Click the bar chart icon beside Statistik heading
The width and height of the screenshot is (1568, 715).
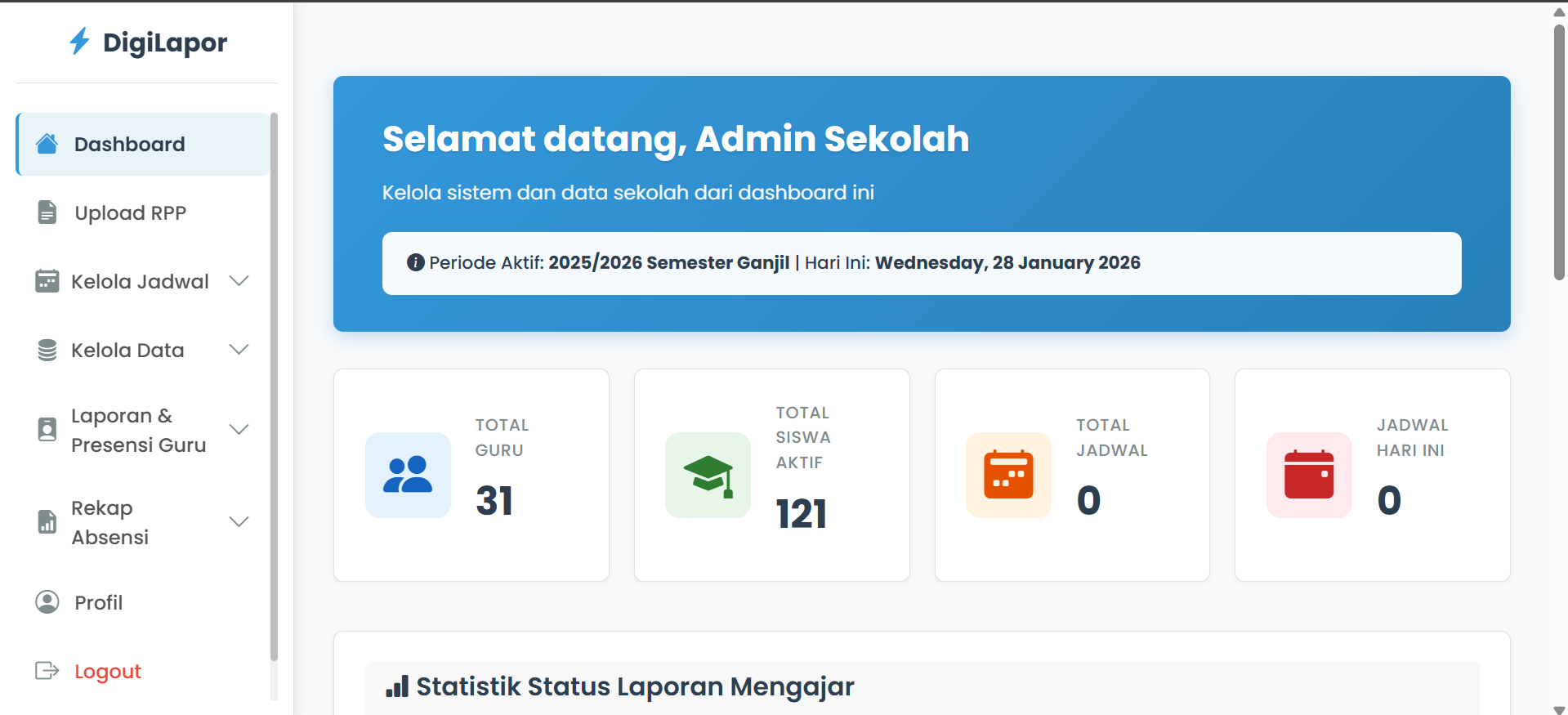click(x=397, y=686)
